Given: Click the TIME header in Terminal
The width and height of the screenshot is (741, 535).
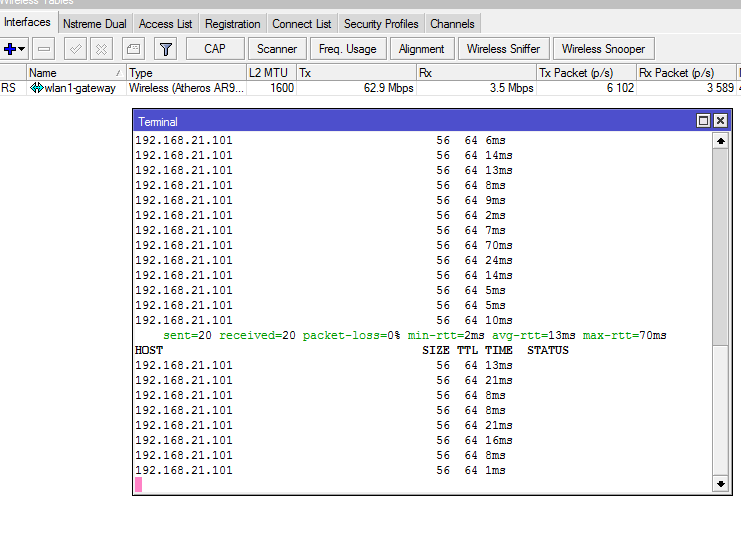Looking at the screenshot, I should click(499, 350).
